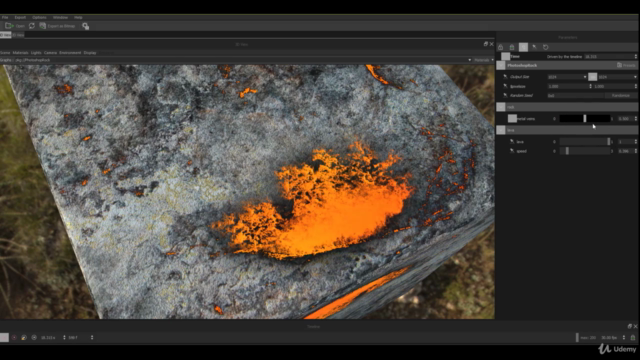Switch to the 2D View tab

coord(18,35)
